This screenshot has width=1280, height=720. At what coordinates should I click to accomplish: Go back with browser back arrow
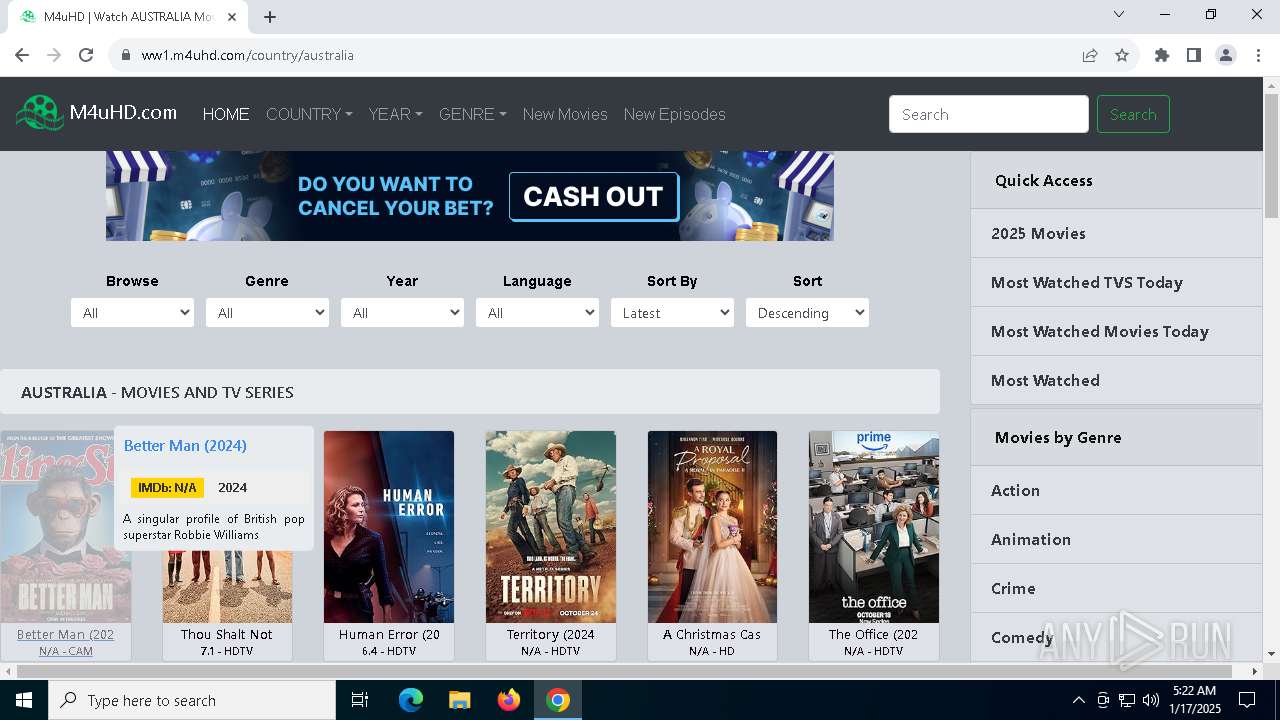click(22, 55)
